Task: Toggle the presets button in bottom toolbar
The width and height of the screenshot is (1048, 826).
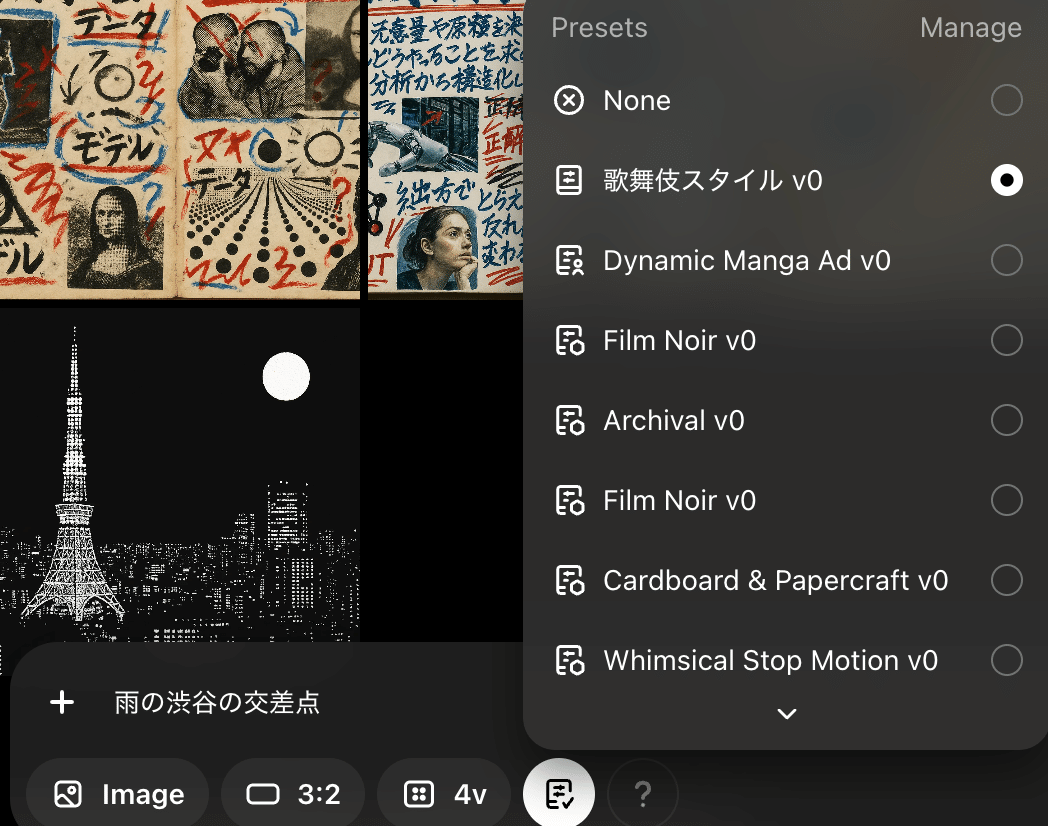Action: [558, 795]
